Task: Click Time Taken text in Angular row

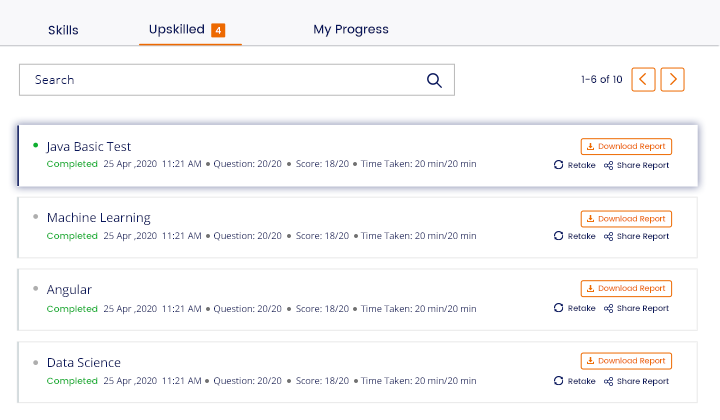Action: coord(418,309)
